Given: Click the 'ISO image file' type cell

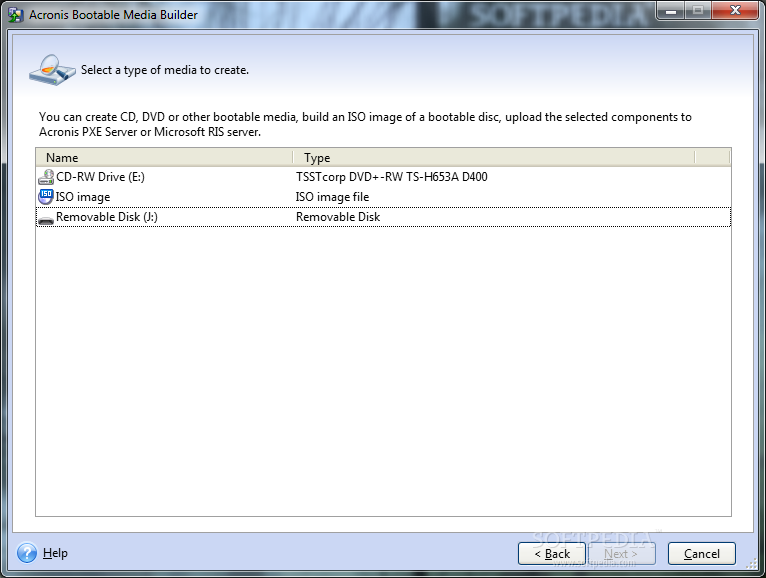Looking at the screenshot, I should 332,197.
